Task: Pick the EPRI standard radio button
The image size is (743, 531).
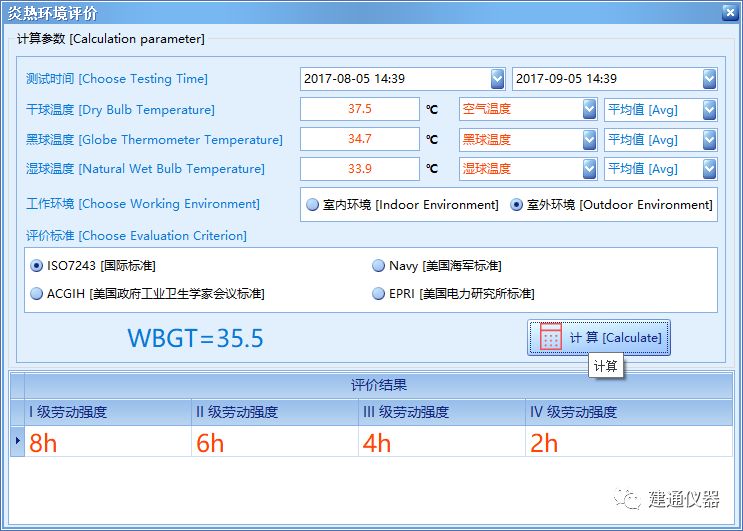Action: [378, 294]
